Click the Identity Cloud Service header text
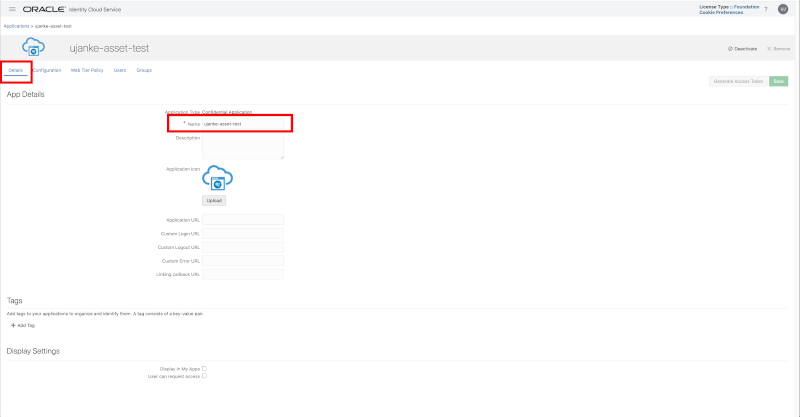The image size is (800, 417). tap(95, 10)
